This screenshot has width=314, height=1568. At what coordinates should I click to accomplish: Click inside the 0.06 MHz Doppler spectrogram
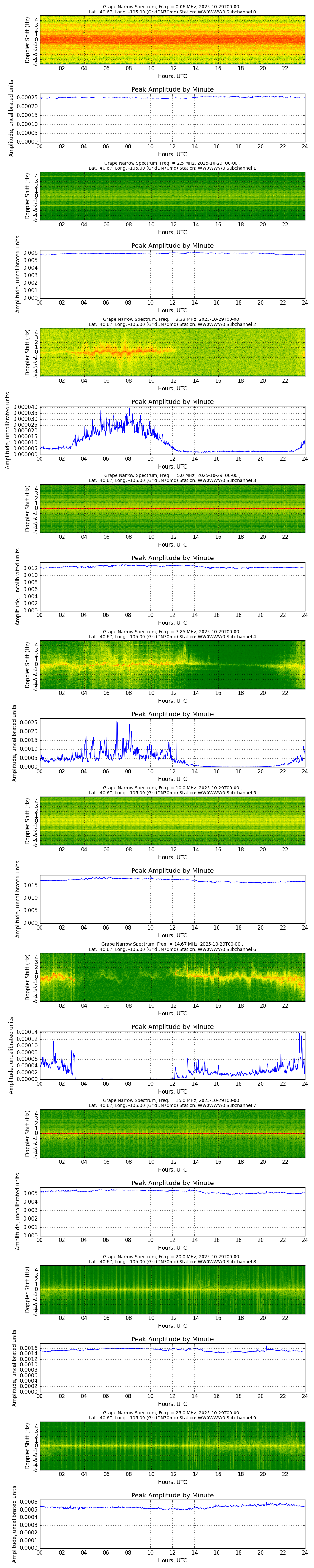(172, 40)
